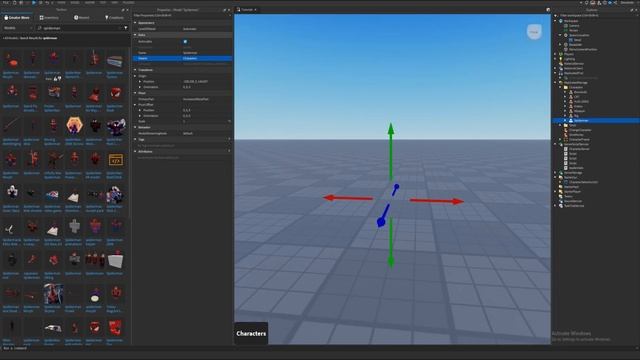Select StarterGui in Explorer
This screenshot has height=360, width=640.
pyautogui.click(x=570, y=178)
